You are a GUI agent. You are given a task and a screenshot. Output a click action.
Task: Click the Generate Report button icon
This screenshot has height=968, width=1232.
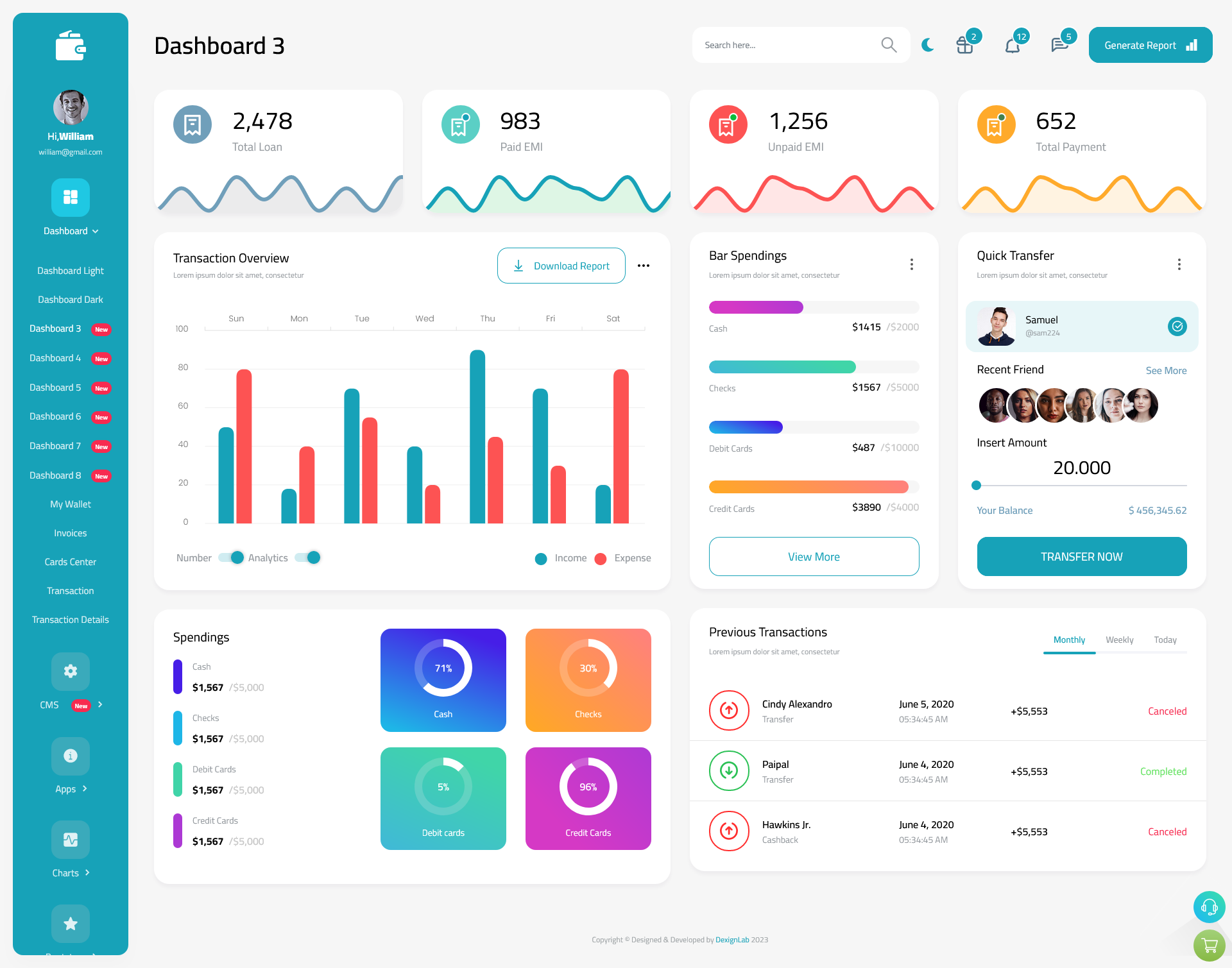1193,44
